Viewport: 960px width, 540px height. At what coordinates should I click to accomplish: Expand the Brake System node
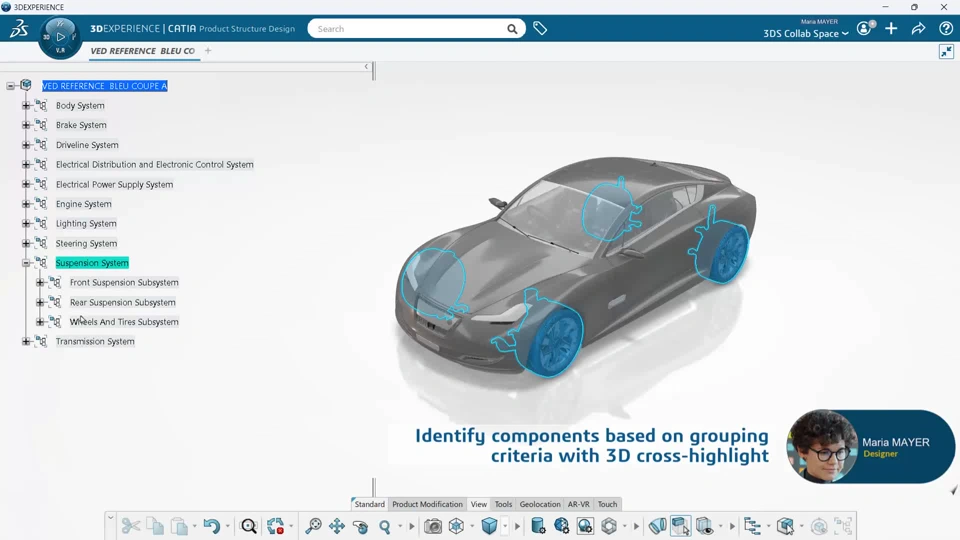[26, 125]
